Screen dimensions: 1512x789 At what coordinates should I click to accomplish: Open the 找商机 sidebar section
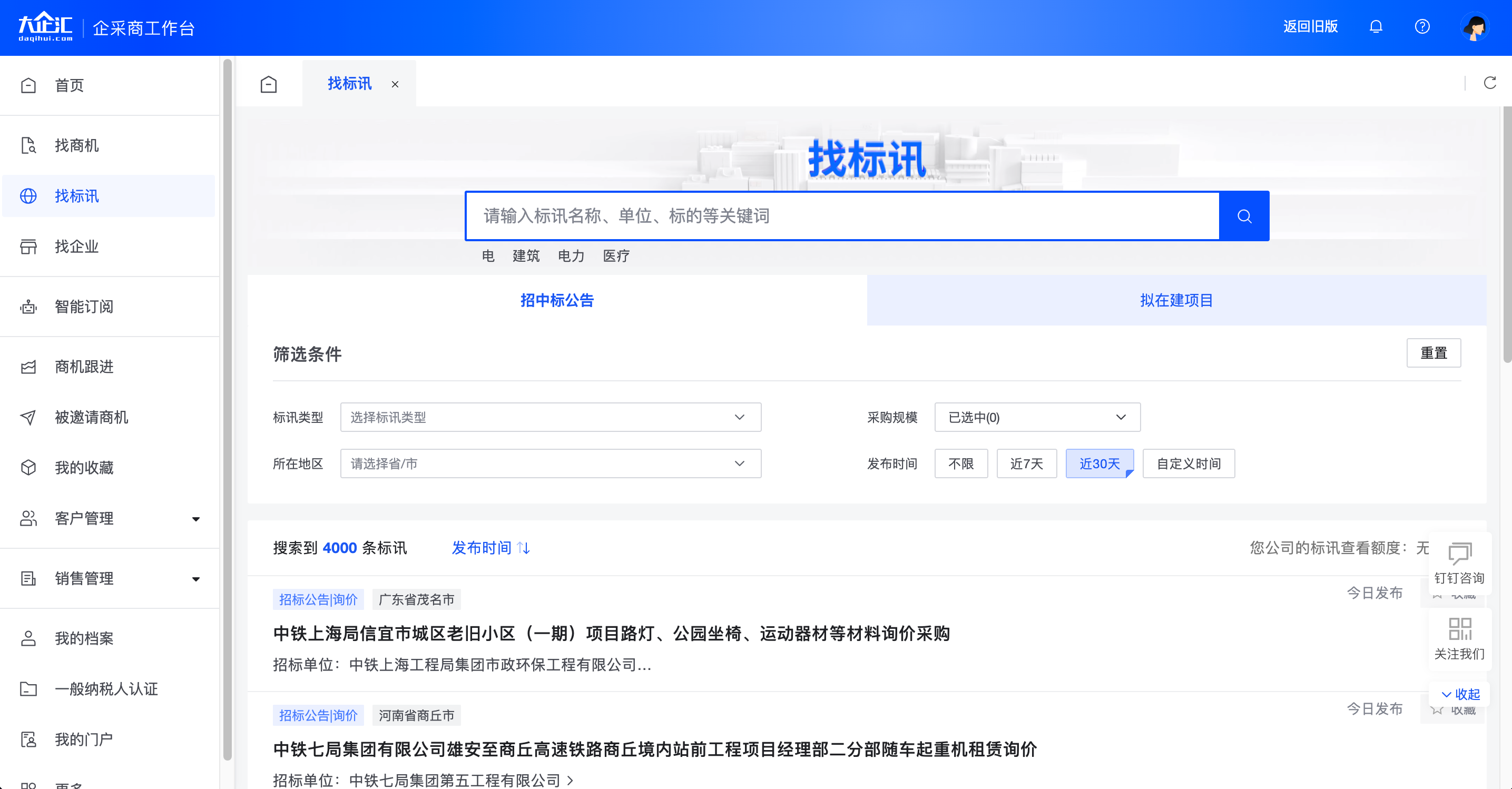76,145
